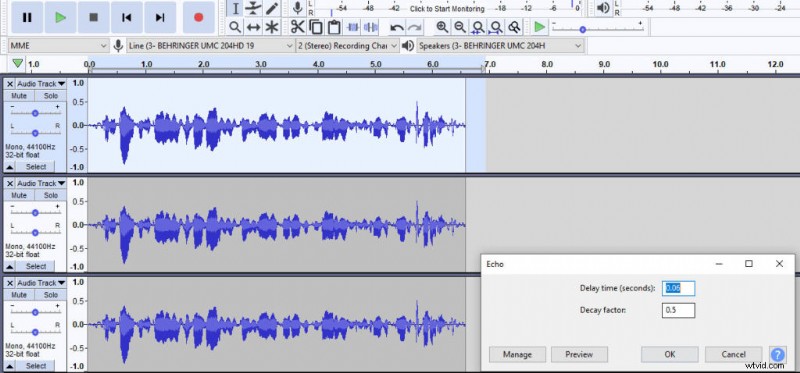
Task: Start recording with the red Record button
Action: point(198,17)
